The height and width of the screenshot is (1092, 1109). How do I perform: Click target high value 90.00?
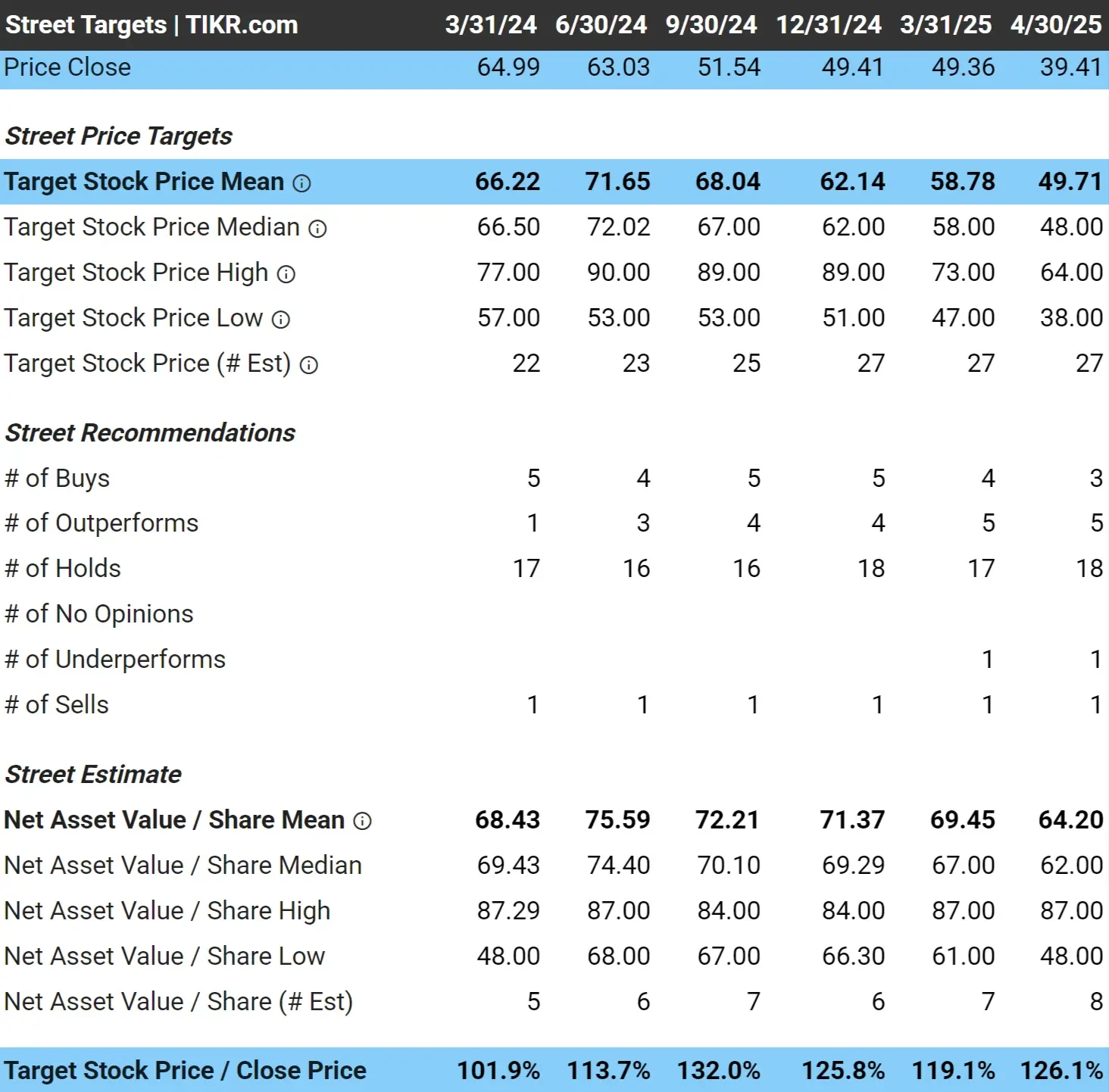(x=618, y=273)
